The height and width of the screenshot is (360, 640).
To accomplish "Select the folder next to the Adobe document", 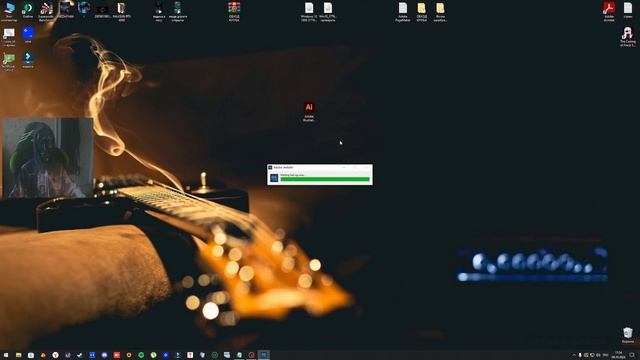I will pyautogui.click(x=422, y=11).
